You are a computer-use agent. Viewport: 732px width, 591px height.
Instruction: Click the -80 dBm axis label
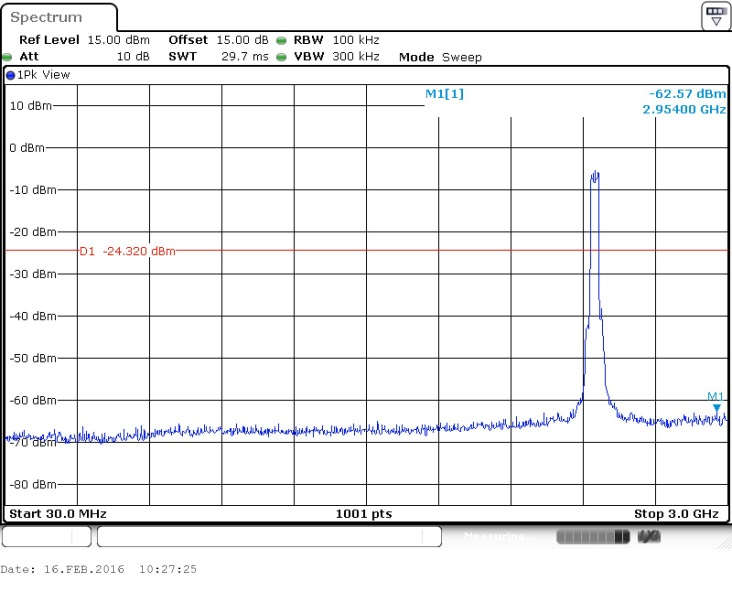[x=33, y=485]
